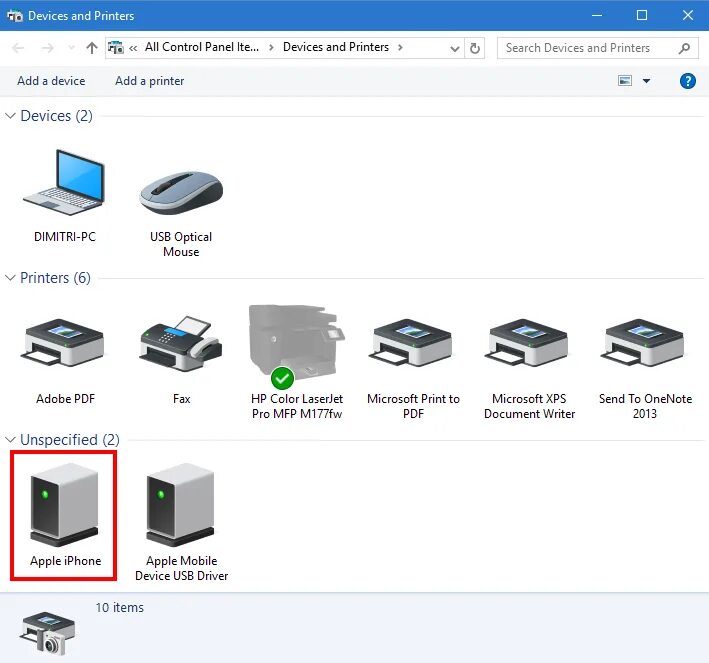Click the Back navigation arrow
This screenshot has width=709, height=663.
[x=18, y=47]
